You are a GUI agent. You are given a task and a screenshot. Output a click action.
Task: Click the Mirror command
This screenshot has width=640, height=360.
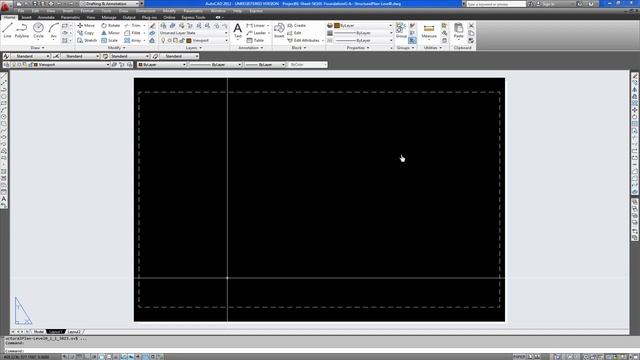110,33
